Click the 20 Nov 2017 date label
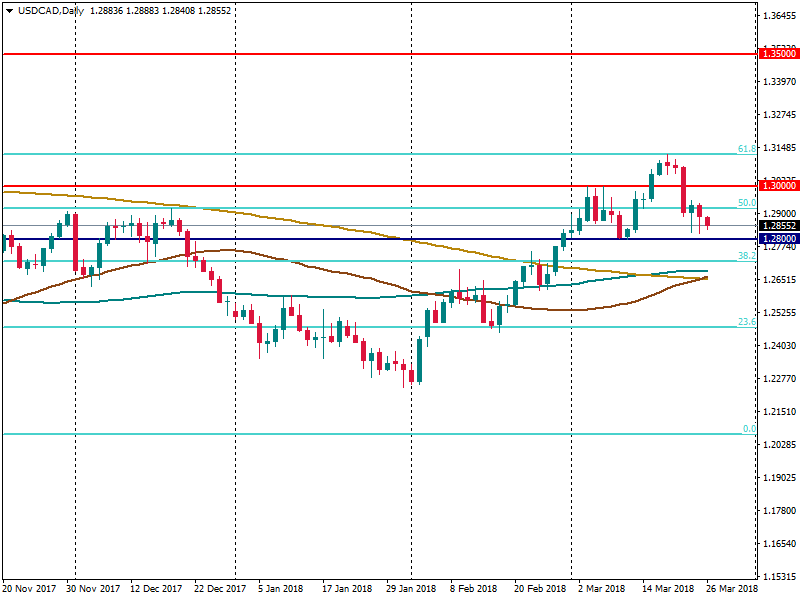The height and width of the screenshot is (600, 800). click(29, 589)
